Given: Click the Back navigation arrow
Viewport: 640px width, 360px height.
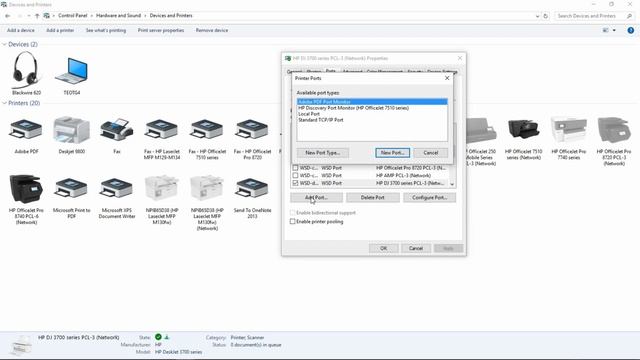Looking at the screenshot, I should [x=8, y=16].
